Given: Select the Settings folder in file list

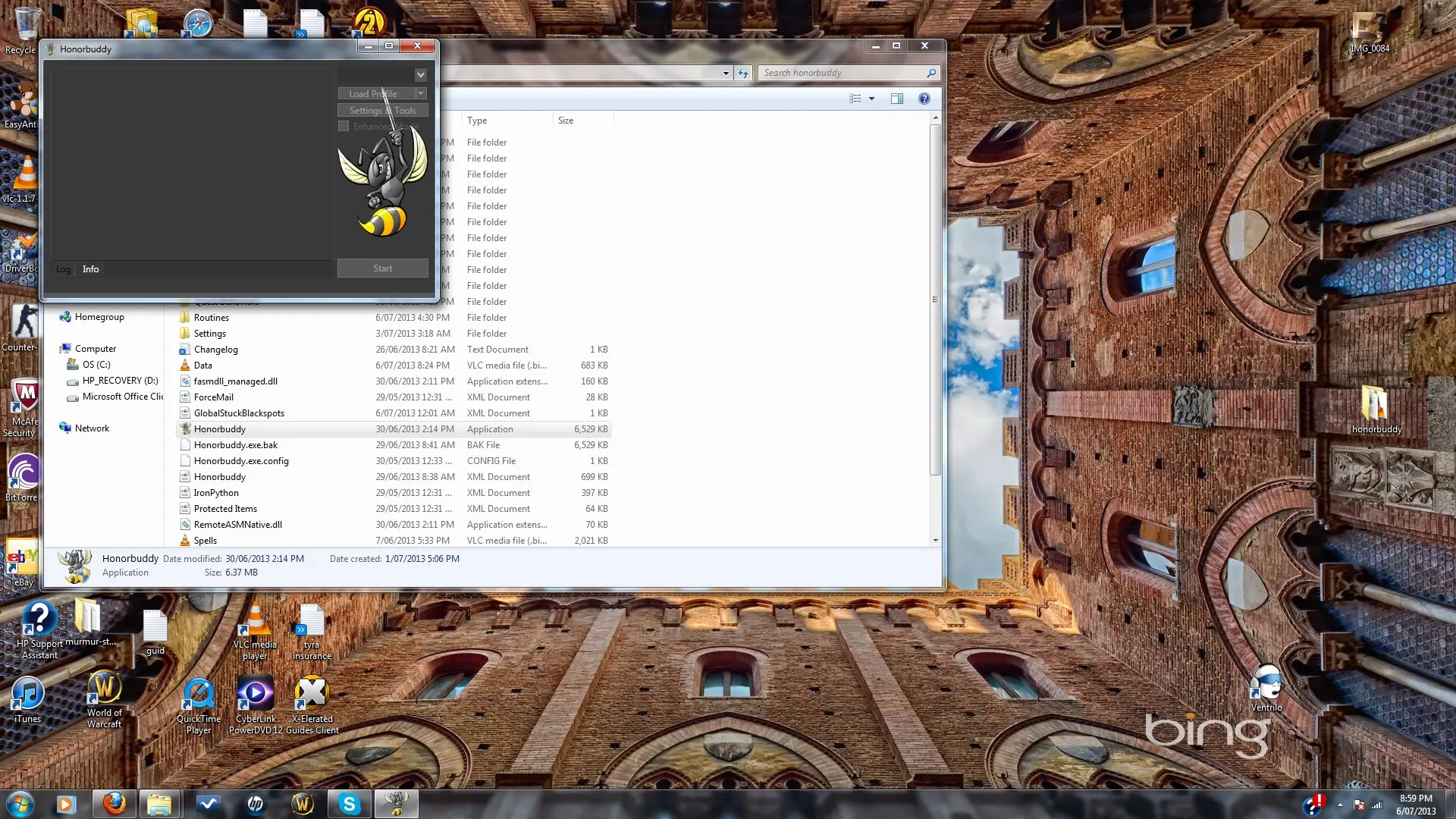Looking at the screenshot, I should (x=393, y=334).
